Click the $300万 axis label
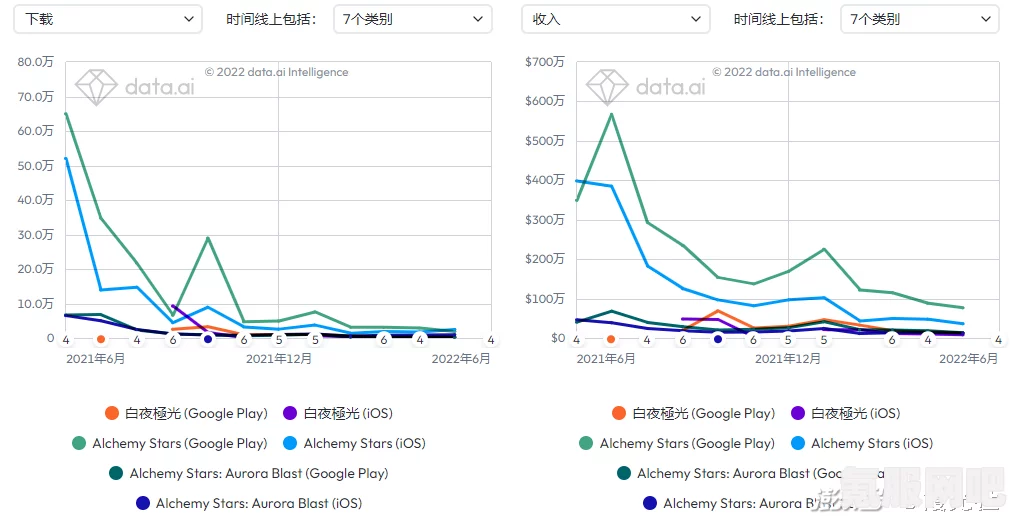Viewport: 1013px width, 519px height. click(x=545, y=220)
